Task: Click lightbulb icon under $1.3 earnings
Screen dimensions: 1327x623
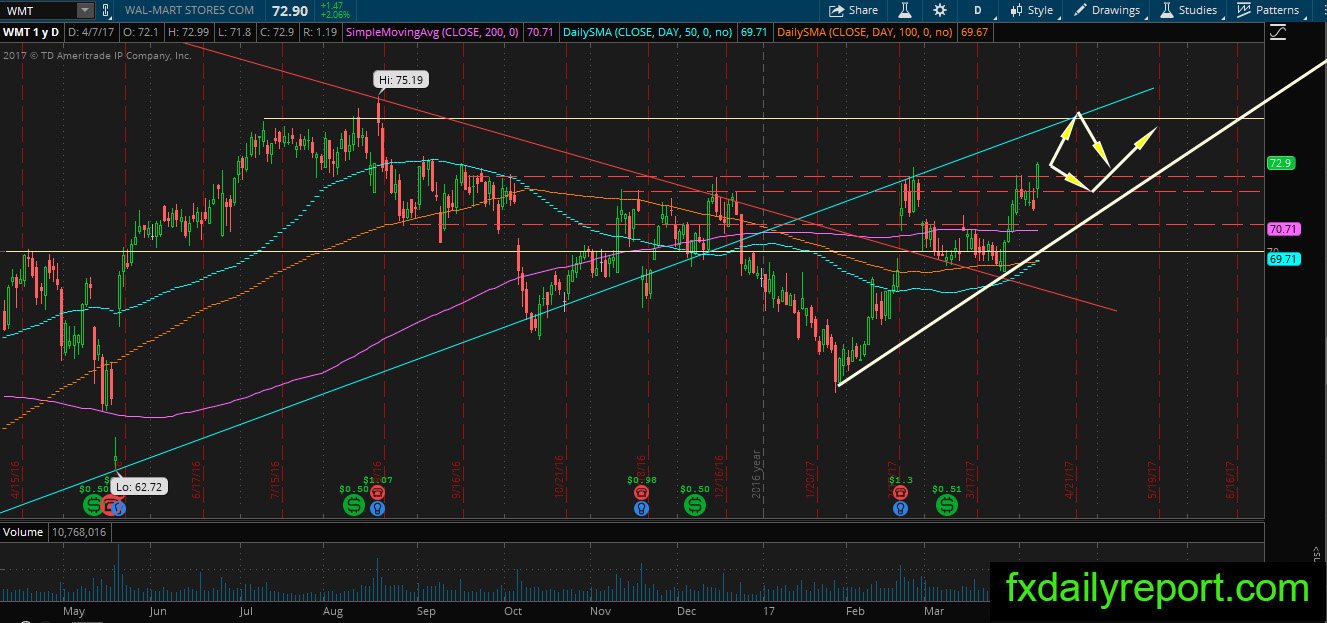Action: pyautogui.click(x=901, y=509)
